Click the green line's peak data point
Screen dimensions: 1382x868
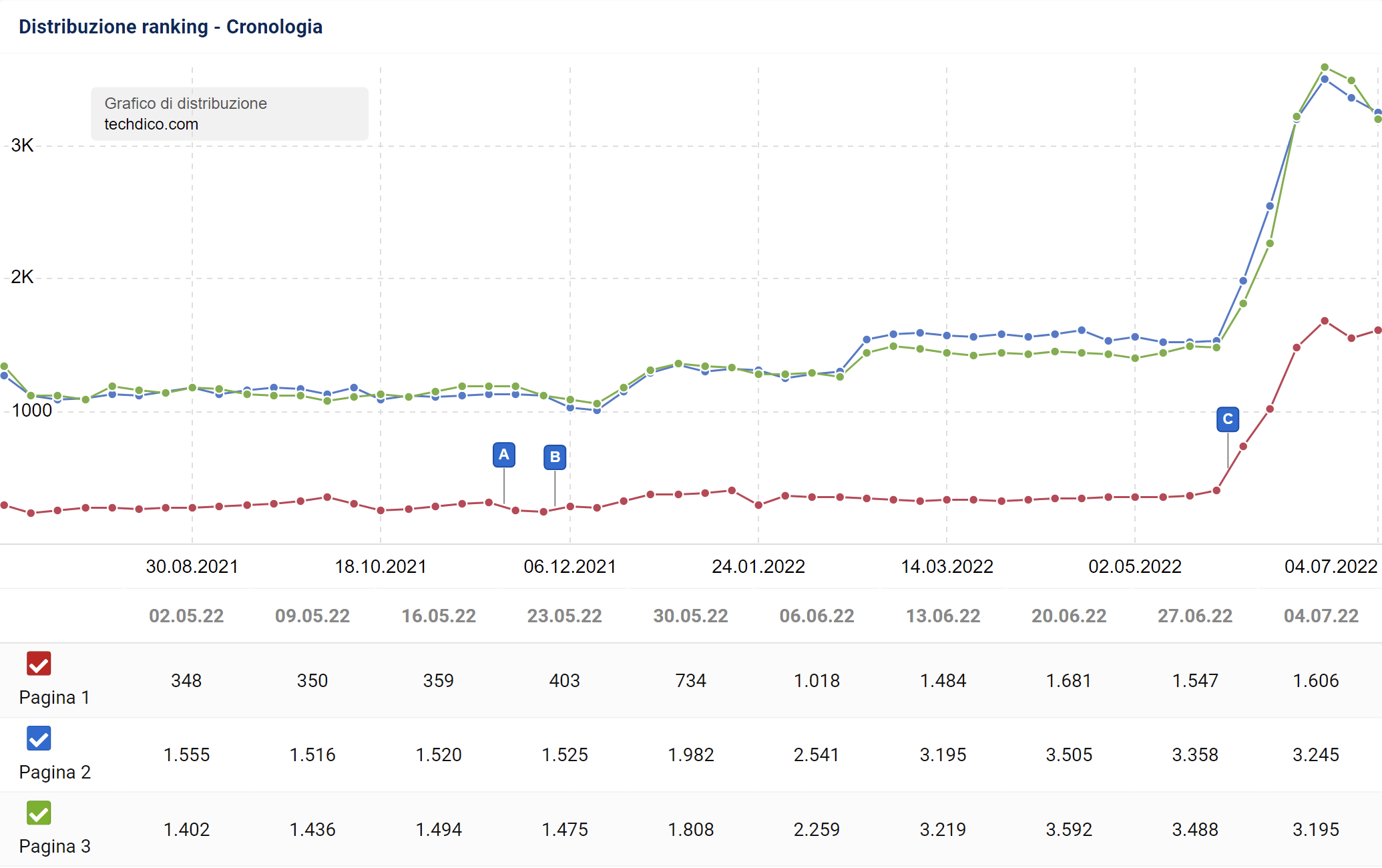(x=1325, y=67)
